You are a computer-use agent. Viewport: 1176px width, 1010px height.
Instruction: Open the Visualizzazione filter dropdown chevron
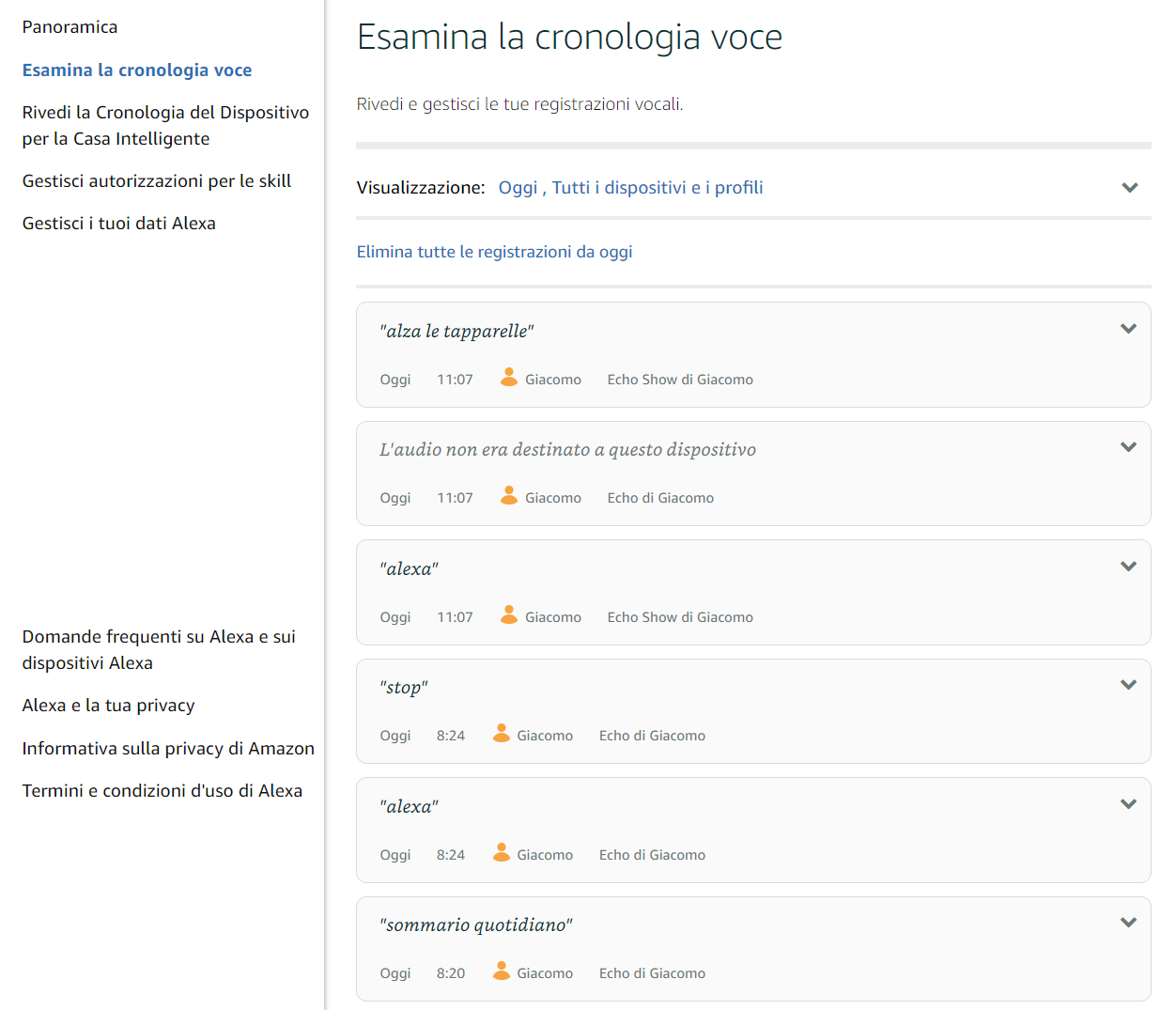[1129, 188]
